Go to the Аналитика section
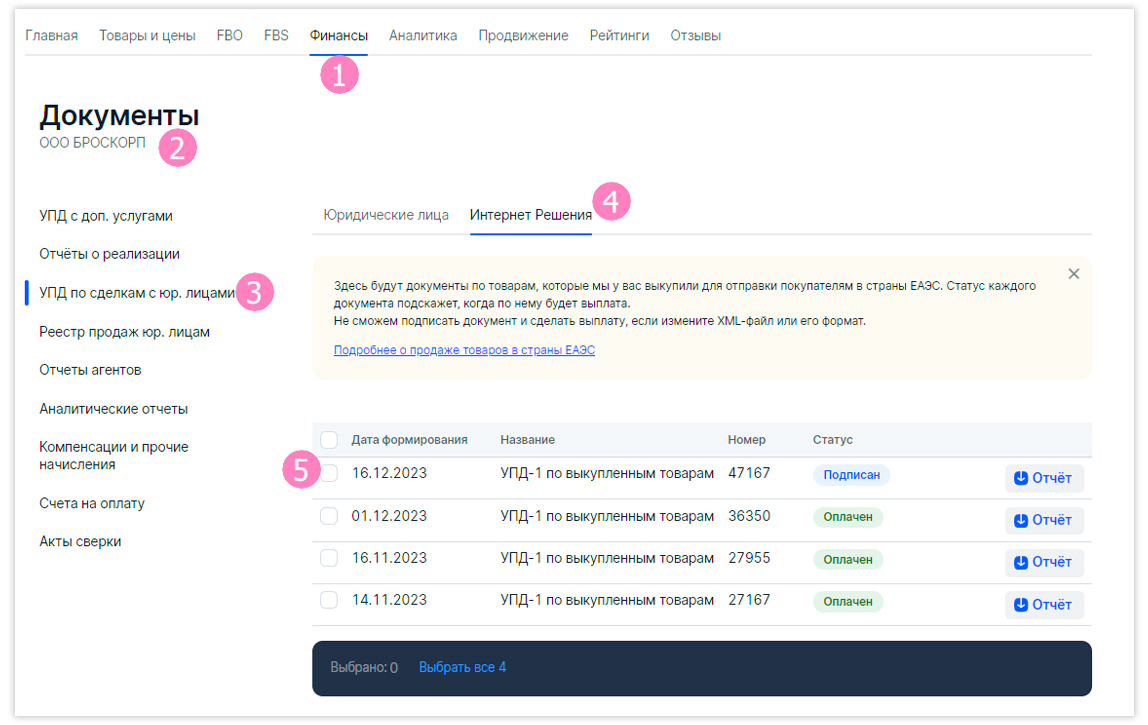 click(x=423, y=36)
